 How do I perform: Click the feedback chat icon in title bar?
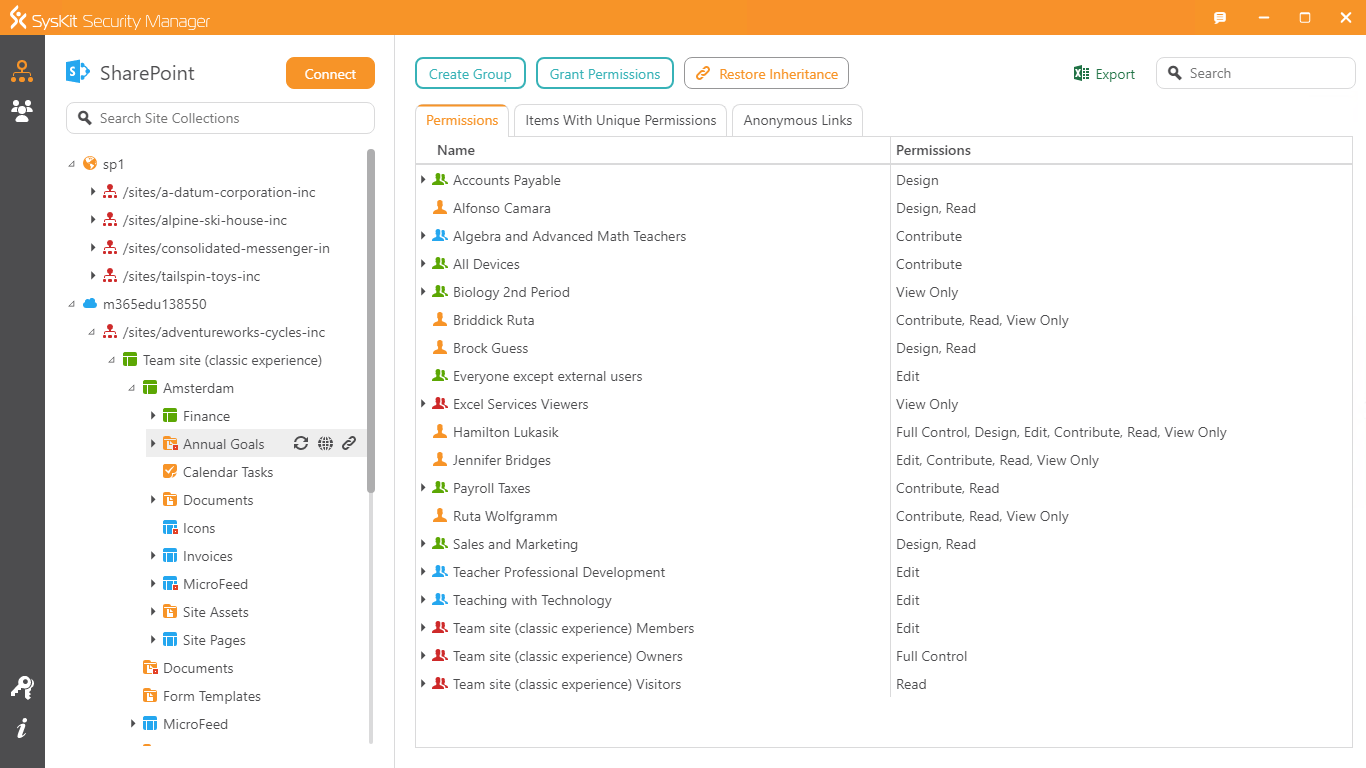(x=1220, y=18)
